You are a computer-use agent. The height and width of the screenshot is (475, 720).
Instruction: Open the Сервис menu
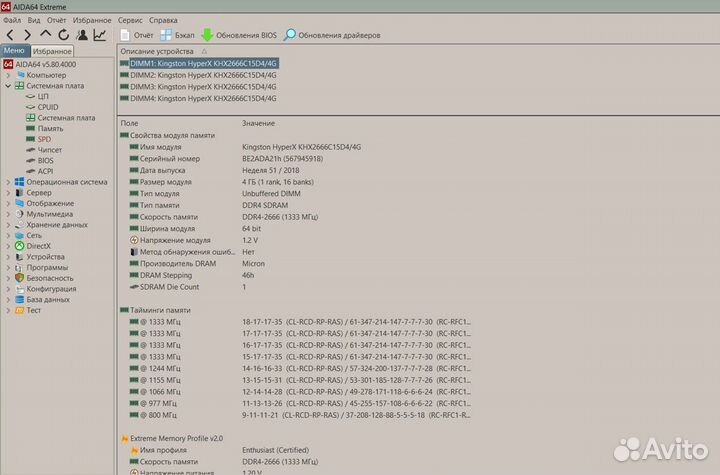130,20
